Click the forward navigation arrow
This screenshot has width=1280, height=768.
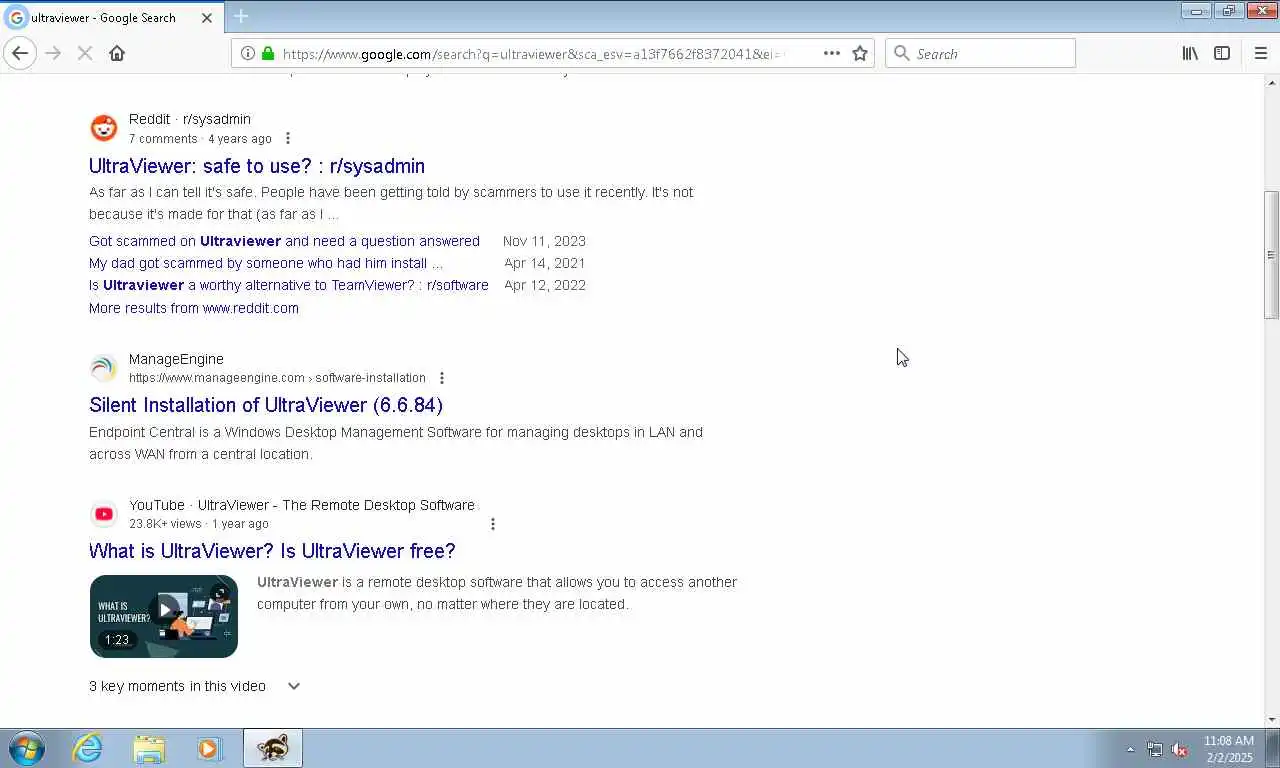pyautogui.click(x=53, y=53)
